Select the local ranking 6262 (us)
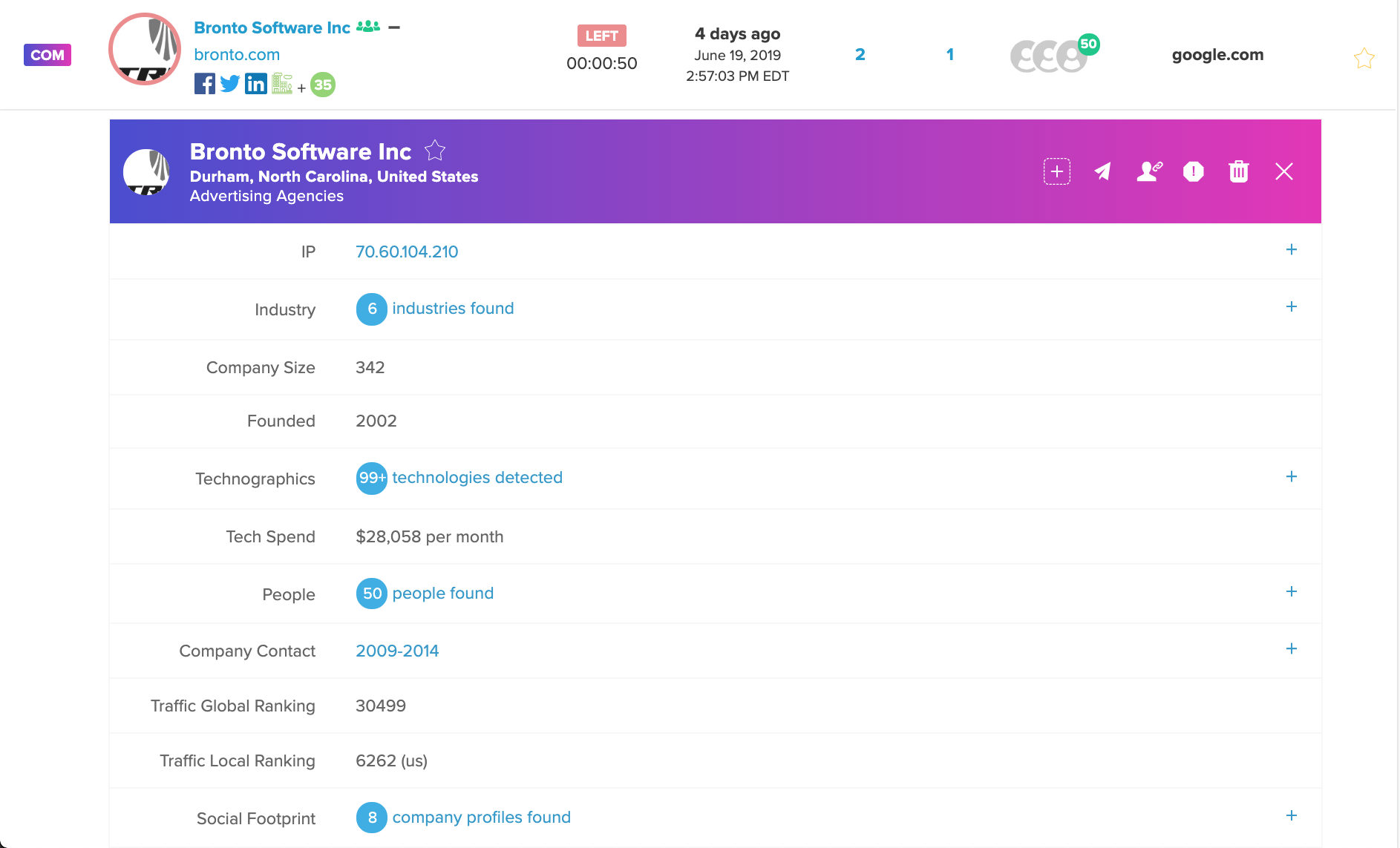The height and width of the screenshot is (848, 1400). (x=391, y=761)
